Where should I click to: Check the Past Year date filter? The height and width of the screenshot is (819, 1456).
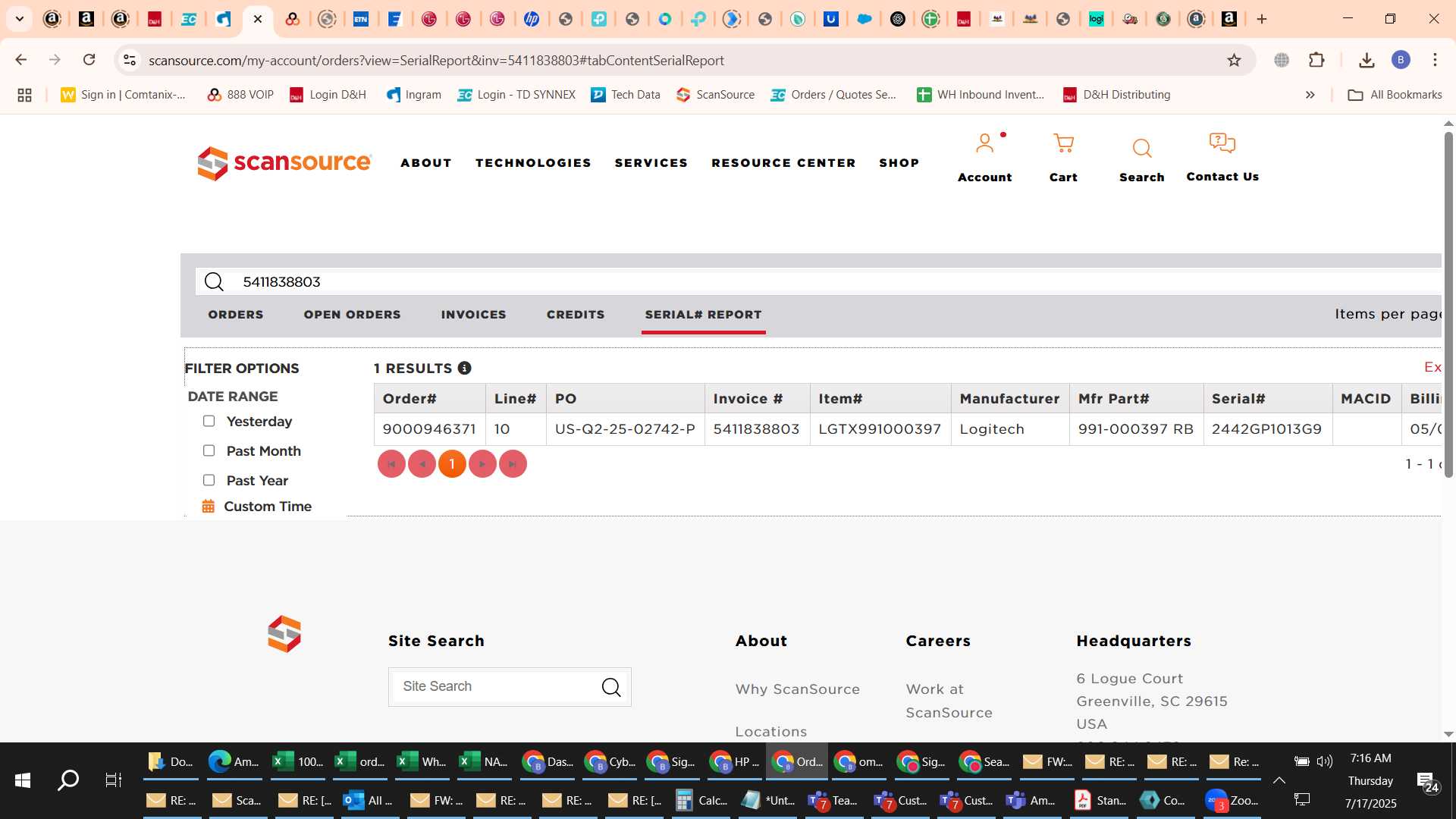point(209,480)
